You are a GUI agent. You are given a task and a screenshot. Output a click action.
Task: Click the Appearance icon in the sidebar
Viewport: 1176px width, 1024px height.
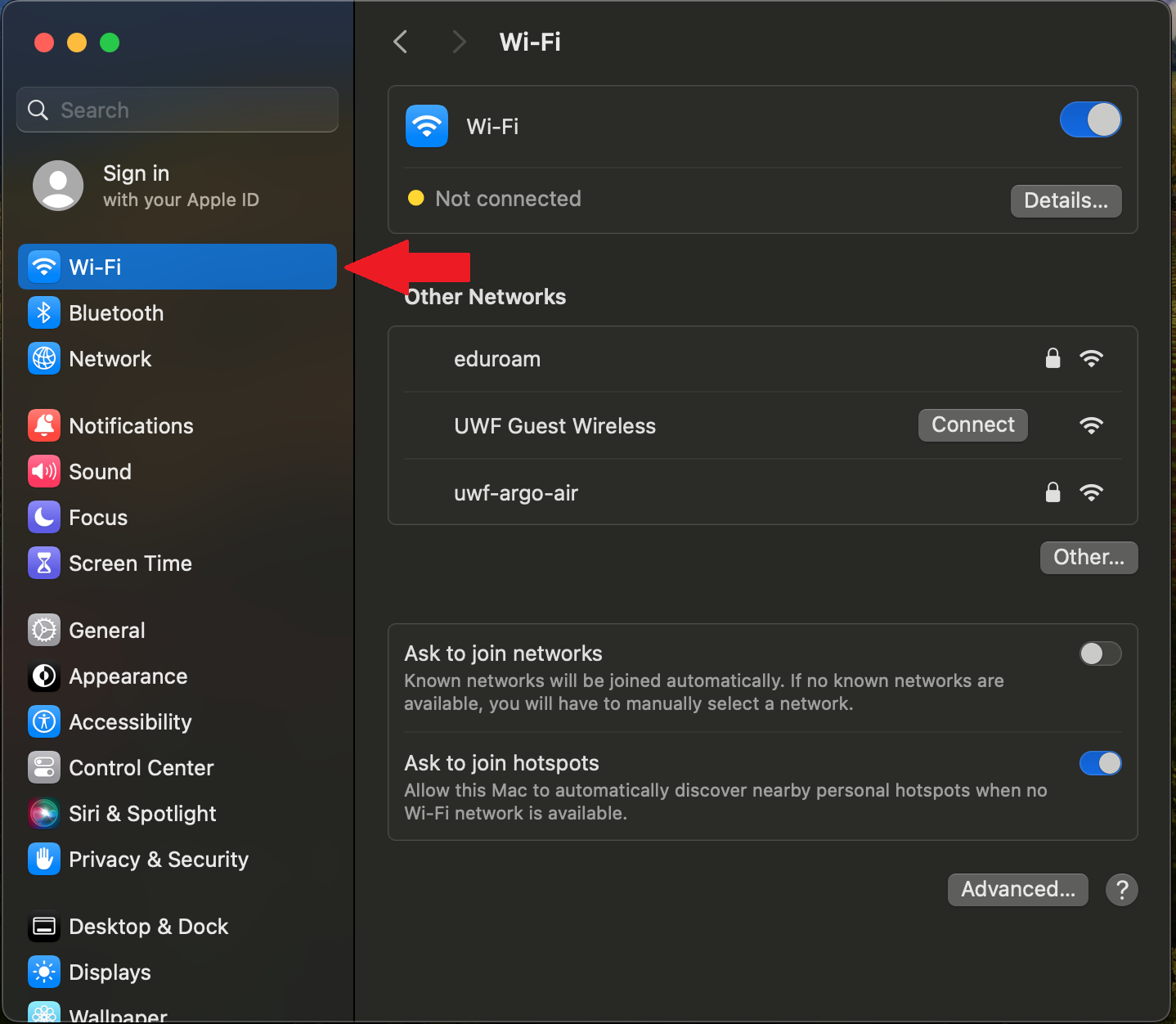click(44, 676)
